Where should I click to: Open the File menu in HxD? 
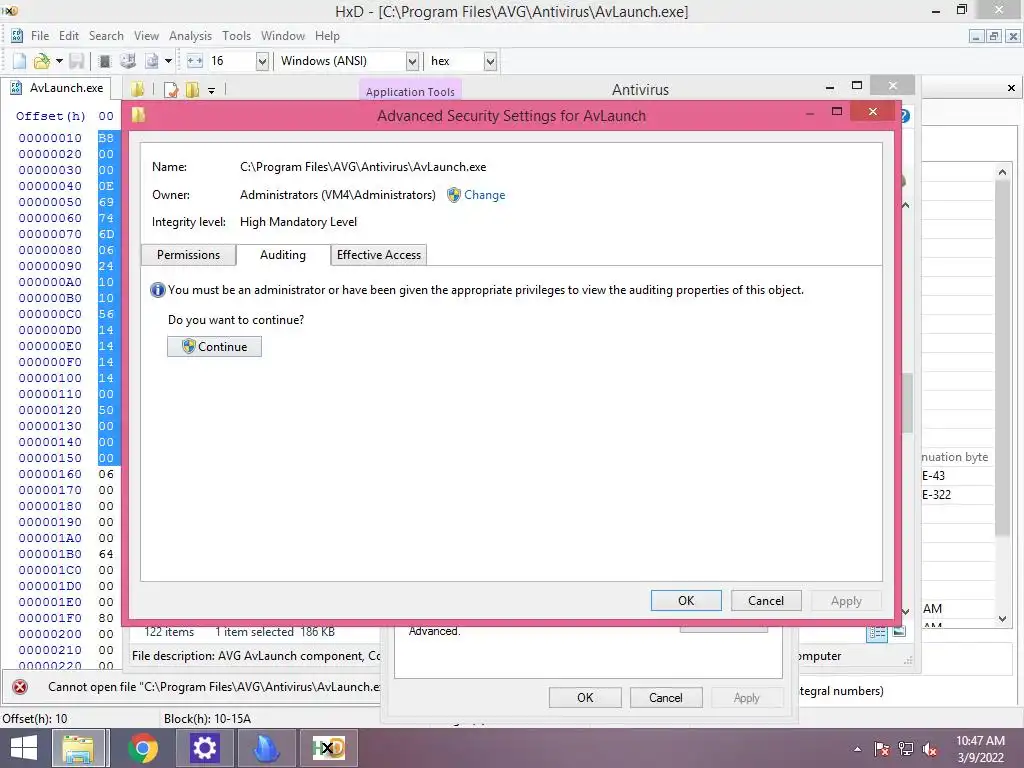click(40, 36)
